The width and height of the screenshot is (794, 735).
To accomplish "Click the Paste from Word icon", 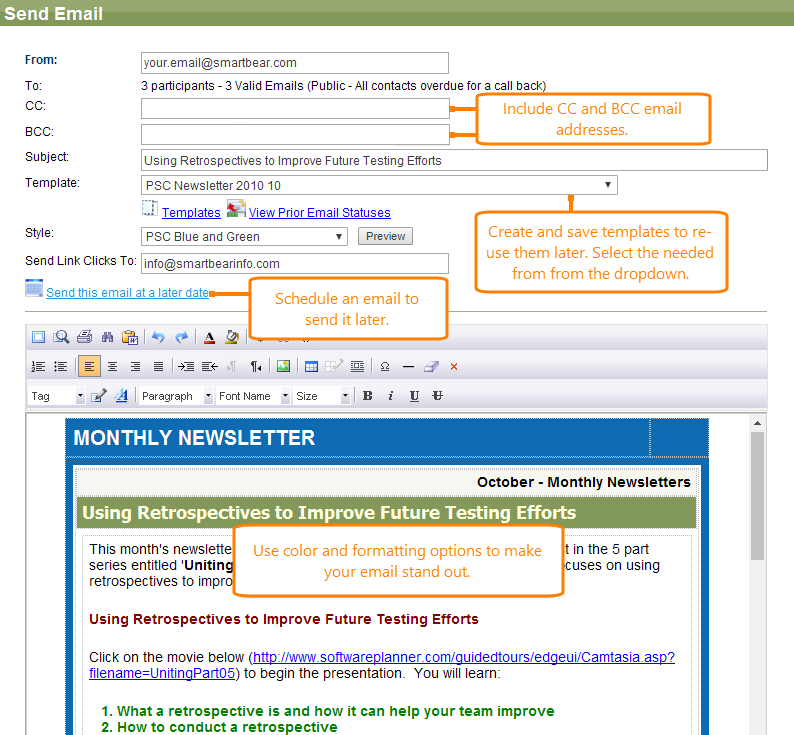I will [129, 338].
